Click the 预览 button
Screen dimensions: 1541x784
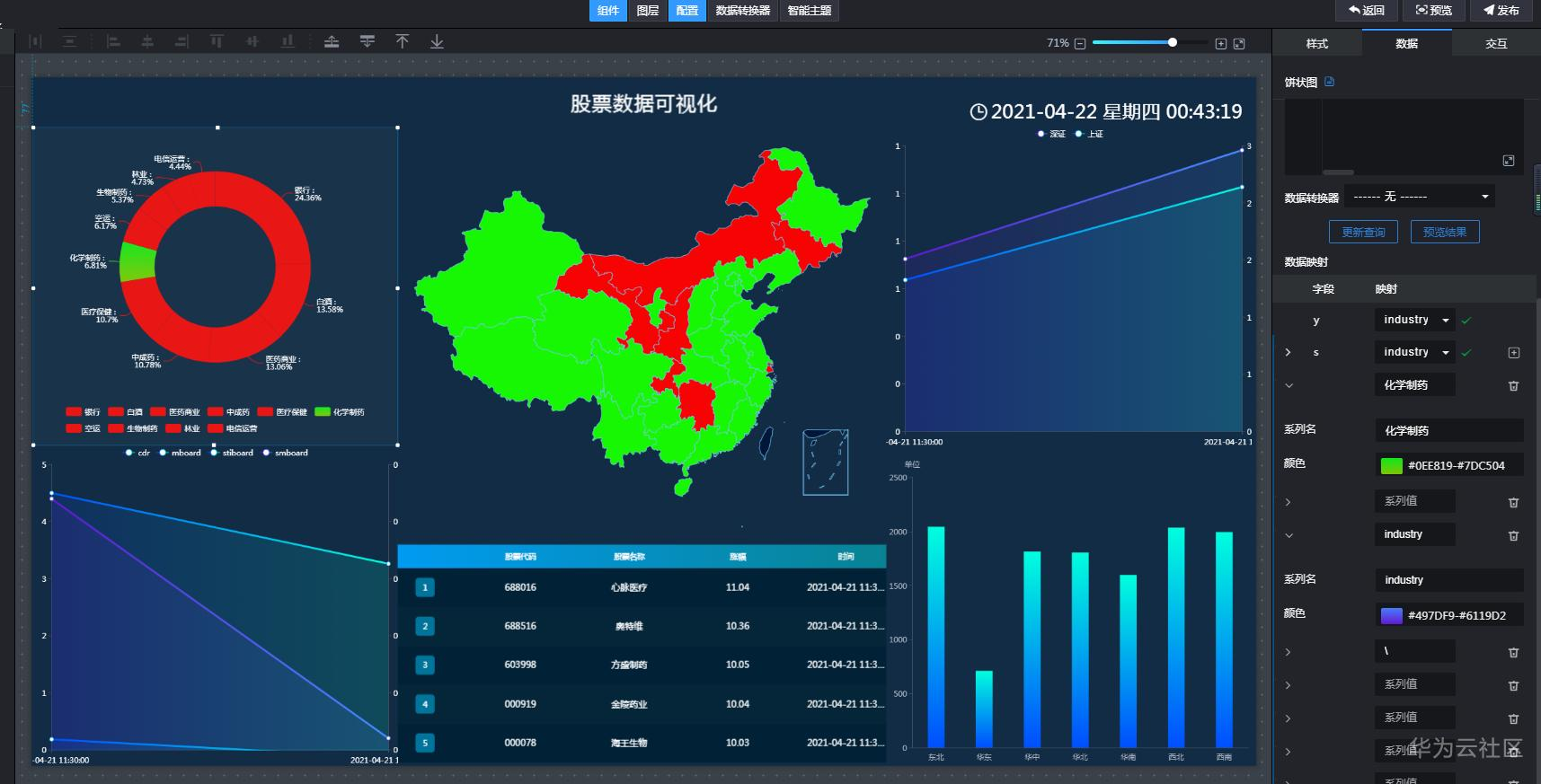[x=1434, y=11]
